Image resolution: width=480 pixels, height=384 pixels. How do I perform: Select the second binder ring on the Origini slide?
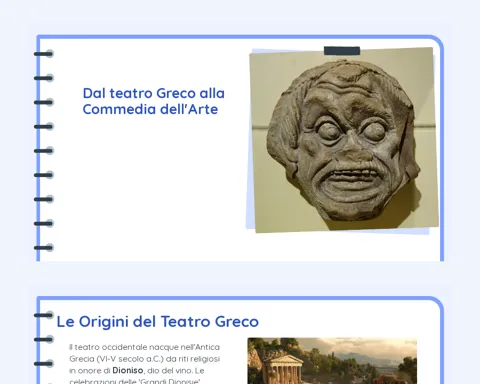[x=44, y=339]
